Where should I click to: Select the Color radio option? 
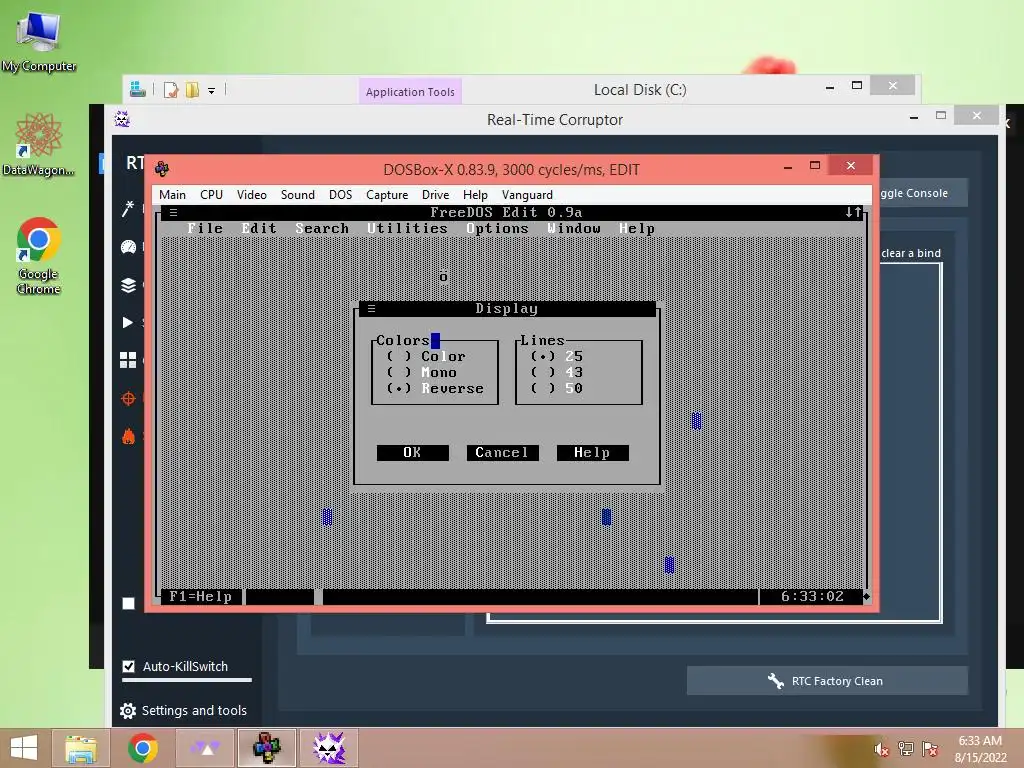(426, 357)
